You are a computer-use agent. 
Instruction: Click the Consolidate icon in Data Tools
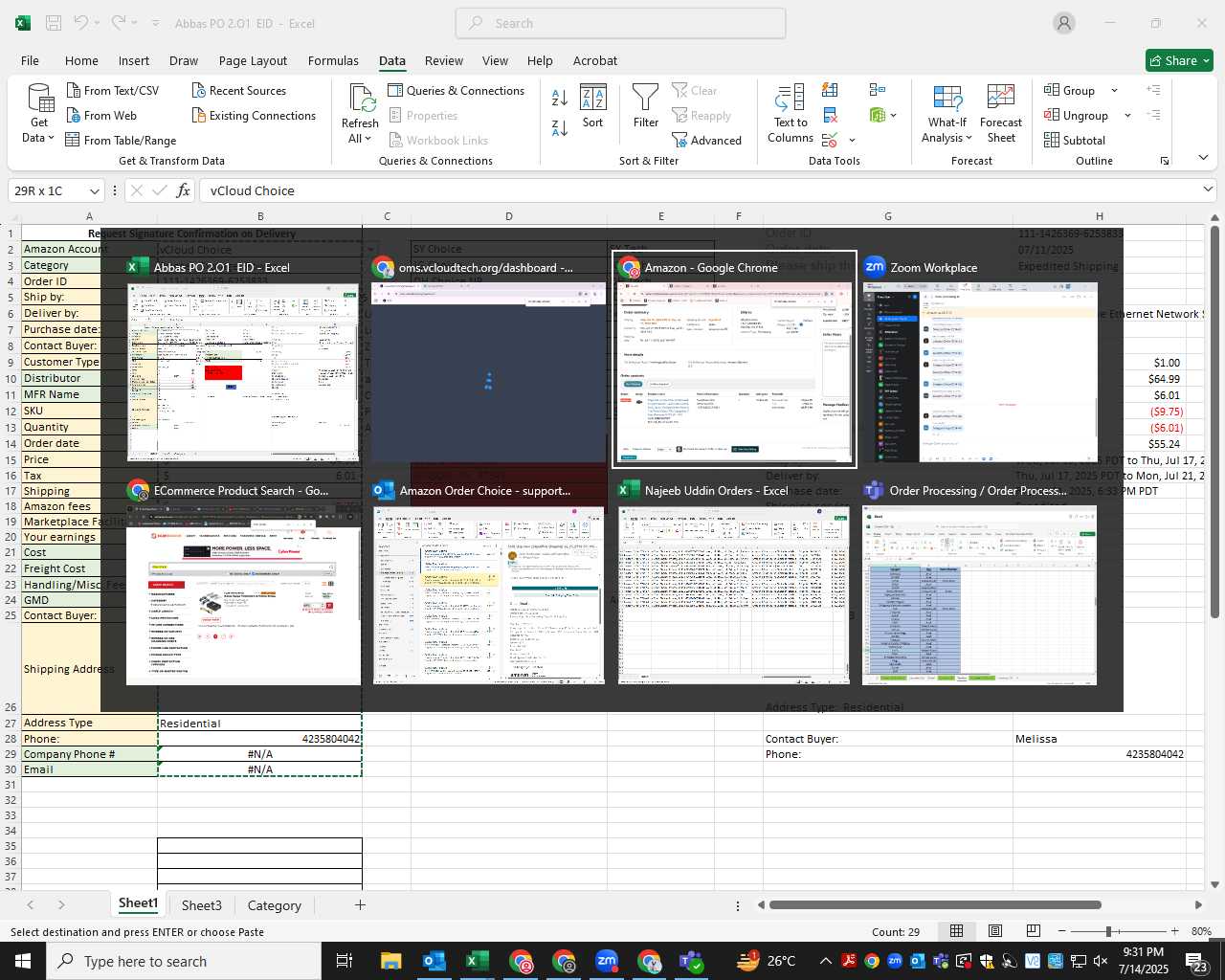click(878, 90)
